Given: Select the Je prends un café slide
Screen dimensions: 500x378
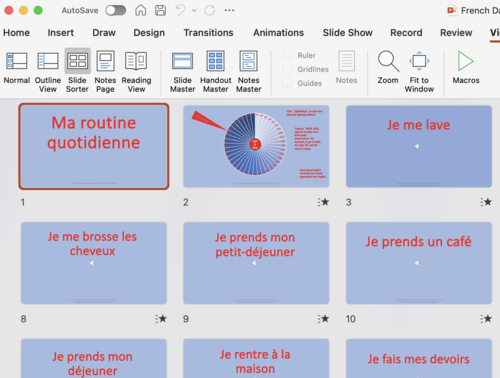Looking at the screenshot, I should [x=419, y=263].
